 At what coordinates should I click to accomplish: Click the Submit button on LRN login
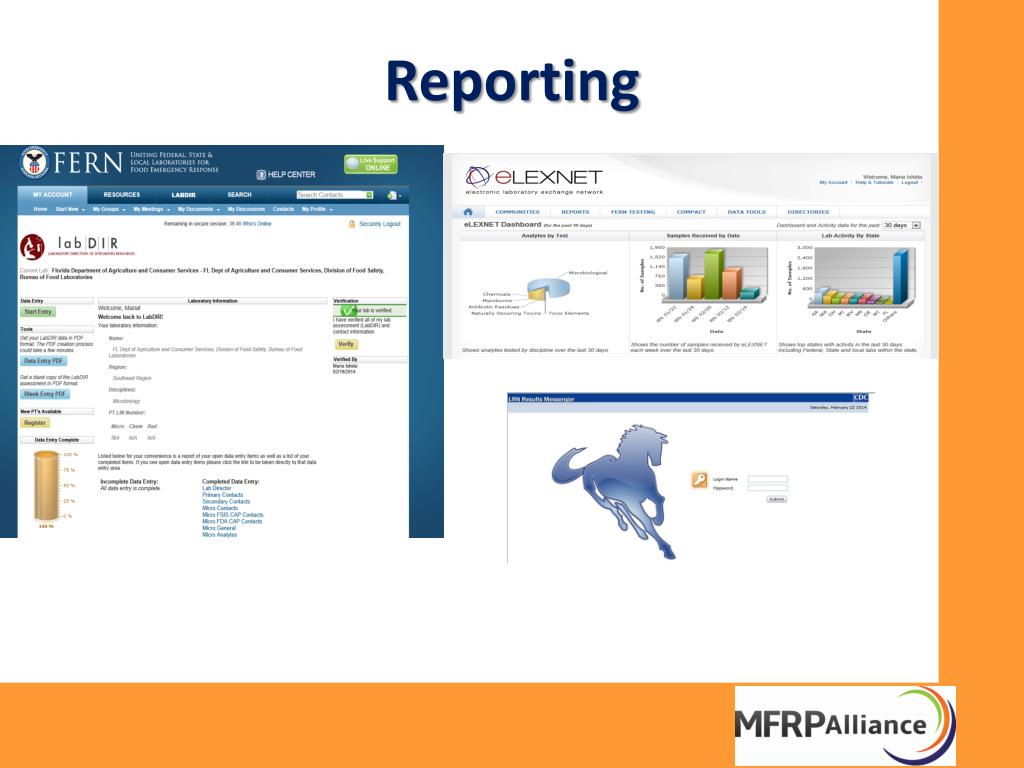[776, 499]
